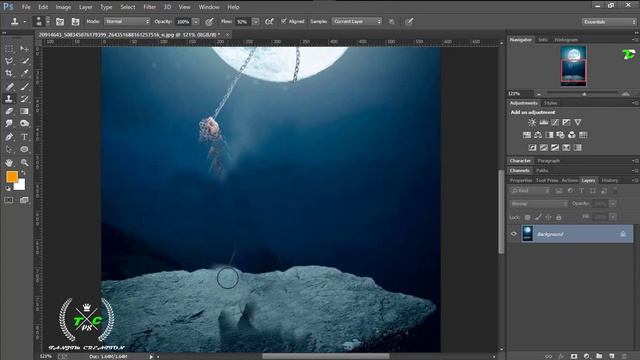Open the Opacity slider arrow in options bar
Screen dimensions: 640x360
click(x=196, y=22)
